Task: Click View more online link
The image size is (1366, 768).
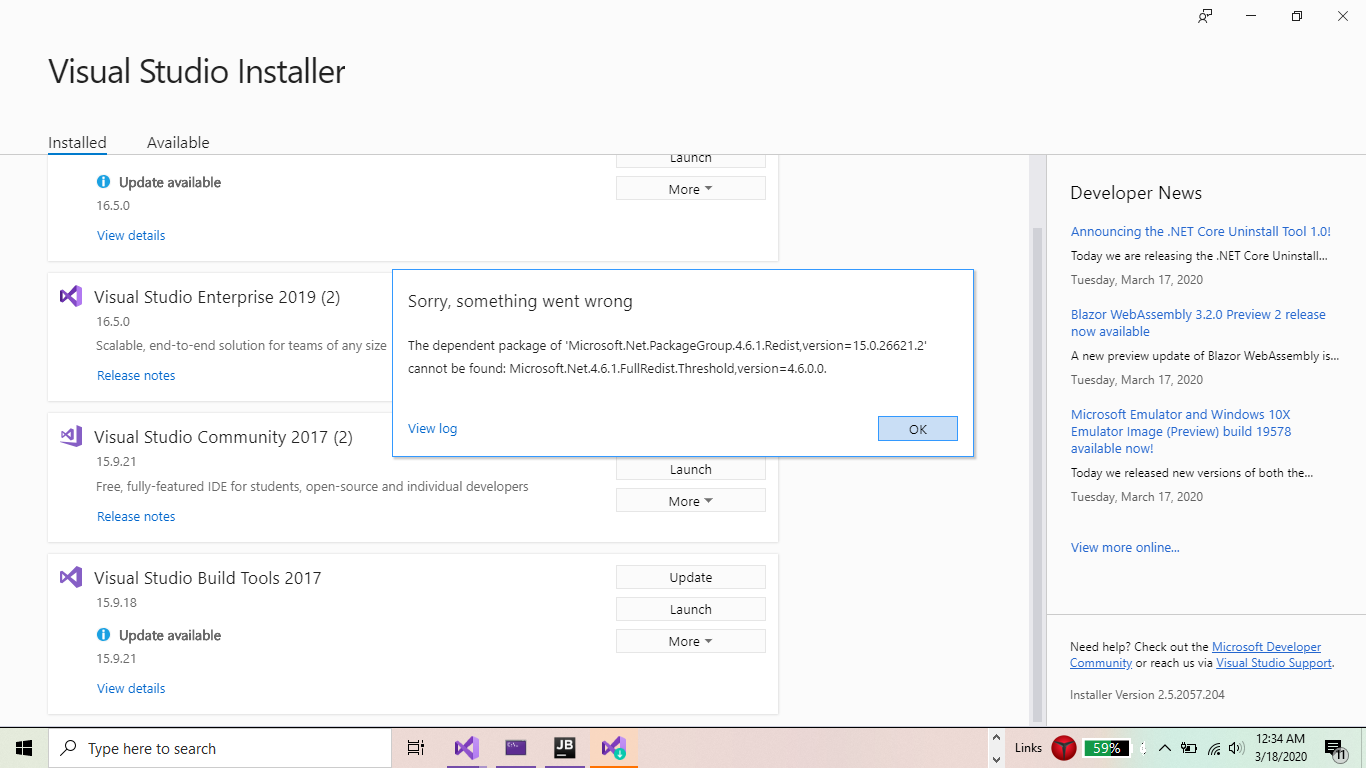Action: point(1125,547)
